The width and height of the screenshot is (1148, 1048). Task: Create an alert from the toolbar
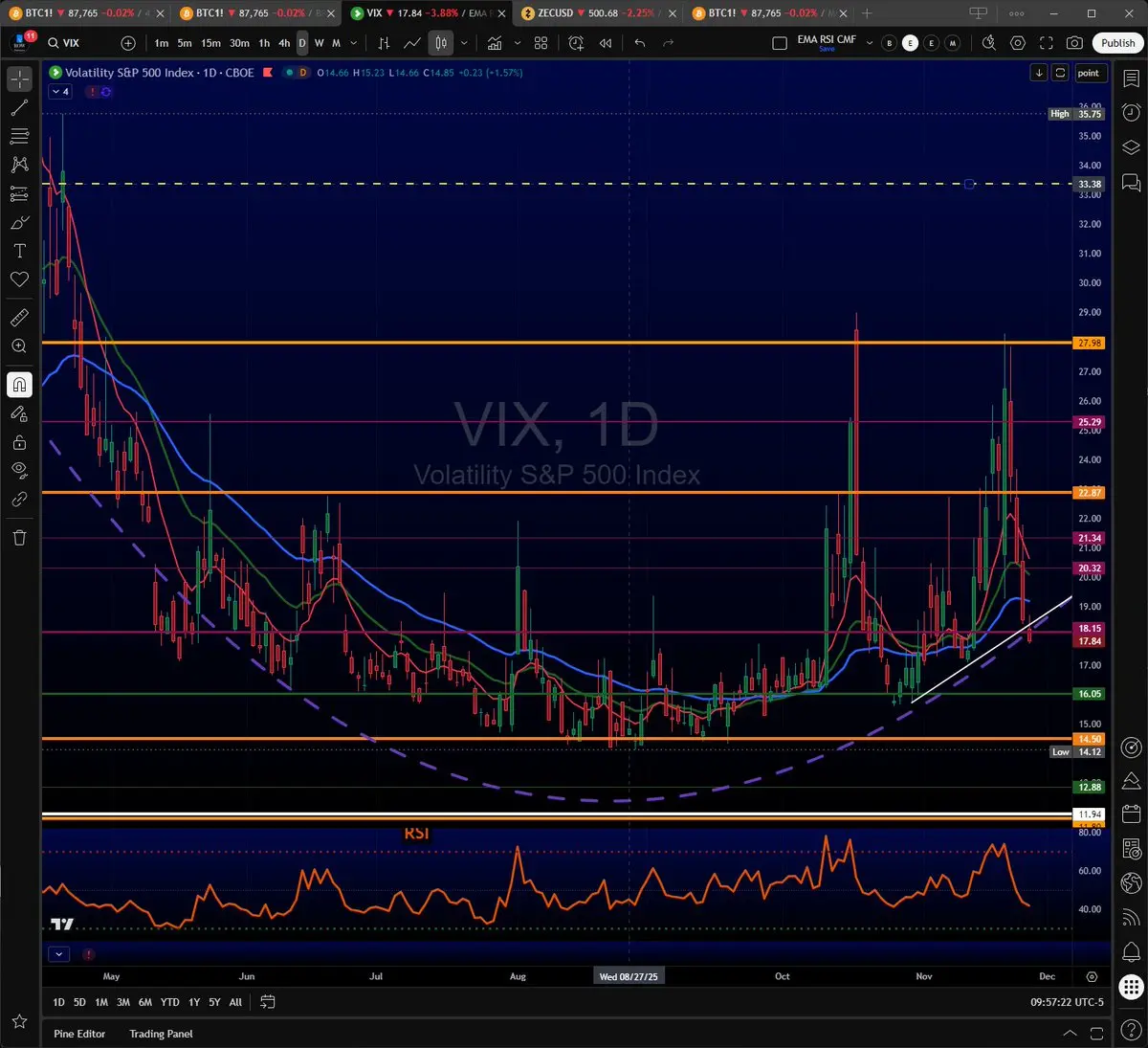(x=576, y=43)
